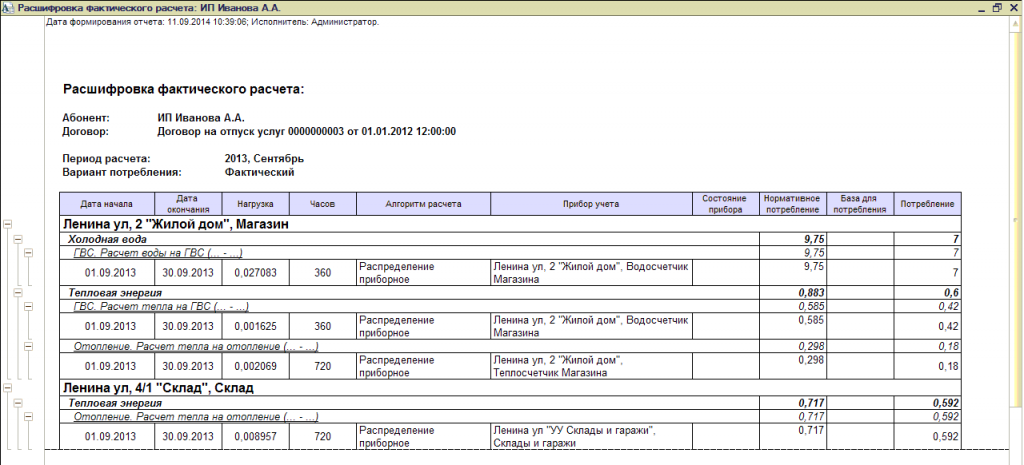Click the 'Ленина ул, 4/1 "Склад", Склад' row
The height and width of the screenshot is (465, 1024).
click(511, 387)
